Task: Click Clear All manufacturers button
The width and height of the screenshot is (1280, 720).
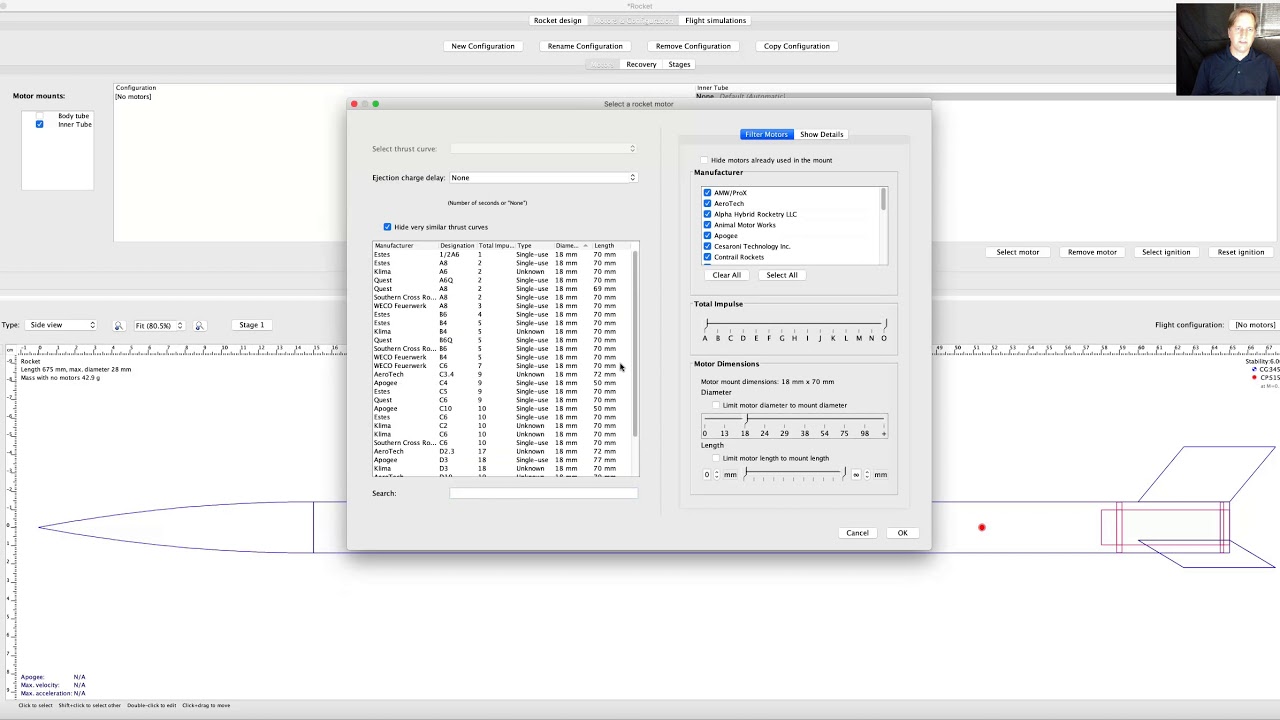Action: (727, 275)
